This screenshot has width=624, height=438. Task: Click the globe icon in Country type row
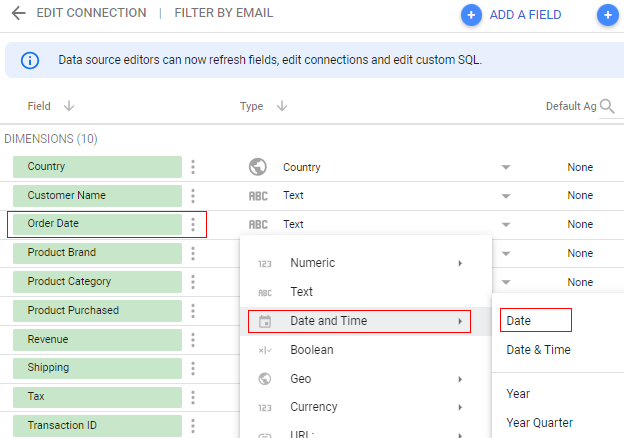pos(258,167)
